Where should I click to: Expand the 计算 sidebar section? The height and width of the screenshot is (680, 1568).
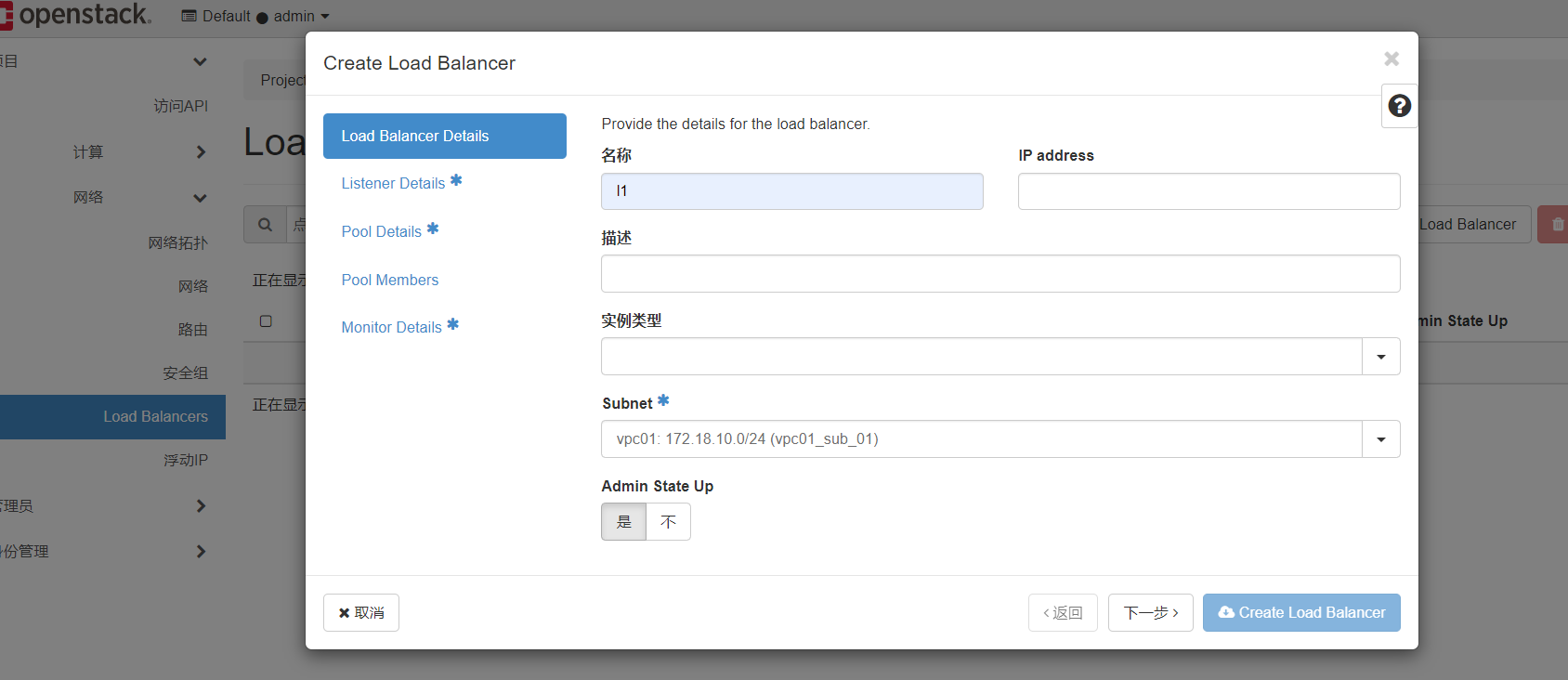pyautogui.click(x=139, y=151)
